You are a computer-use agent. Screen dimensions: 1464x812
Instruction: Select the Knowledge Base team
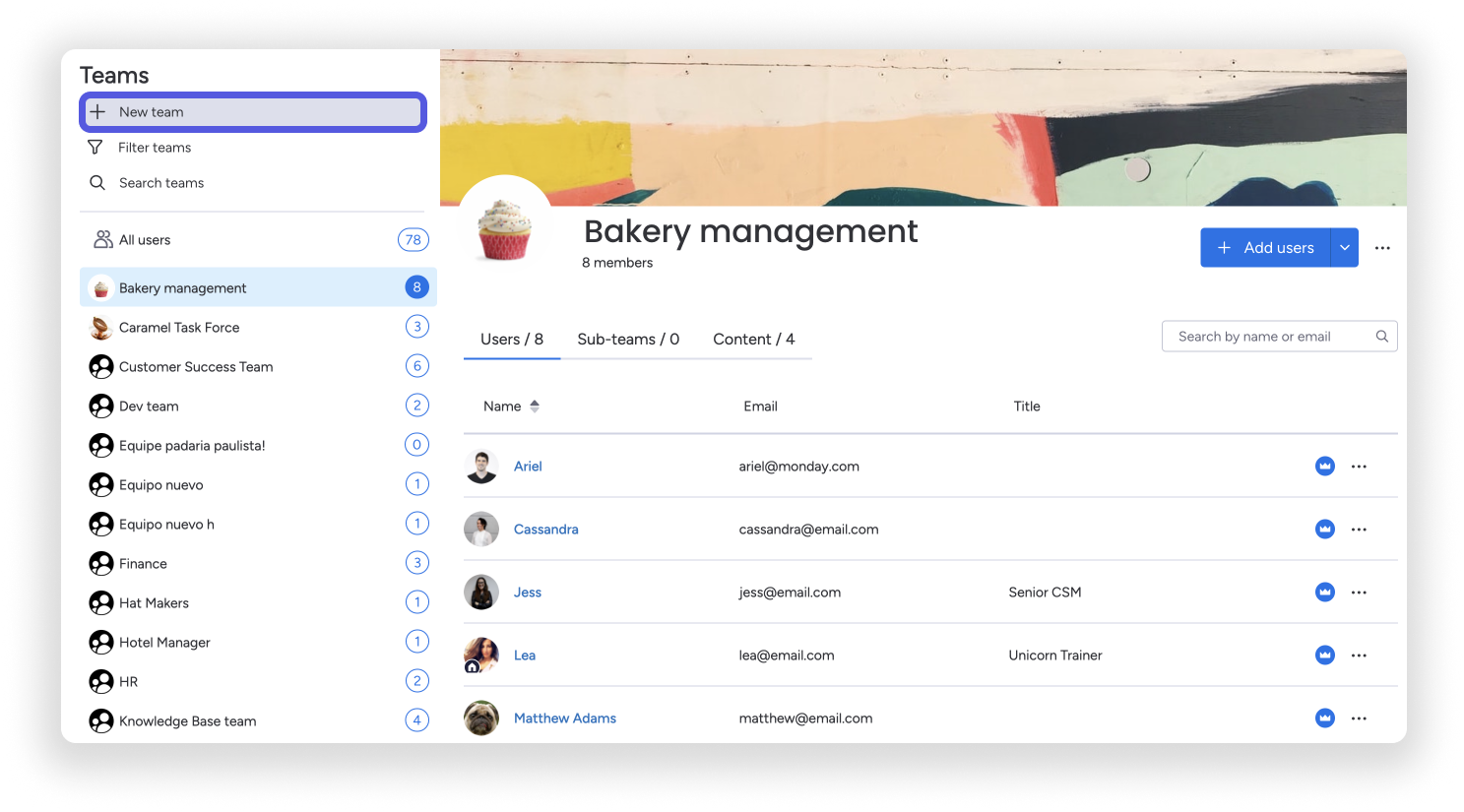[258, 721]
